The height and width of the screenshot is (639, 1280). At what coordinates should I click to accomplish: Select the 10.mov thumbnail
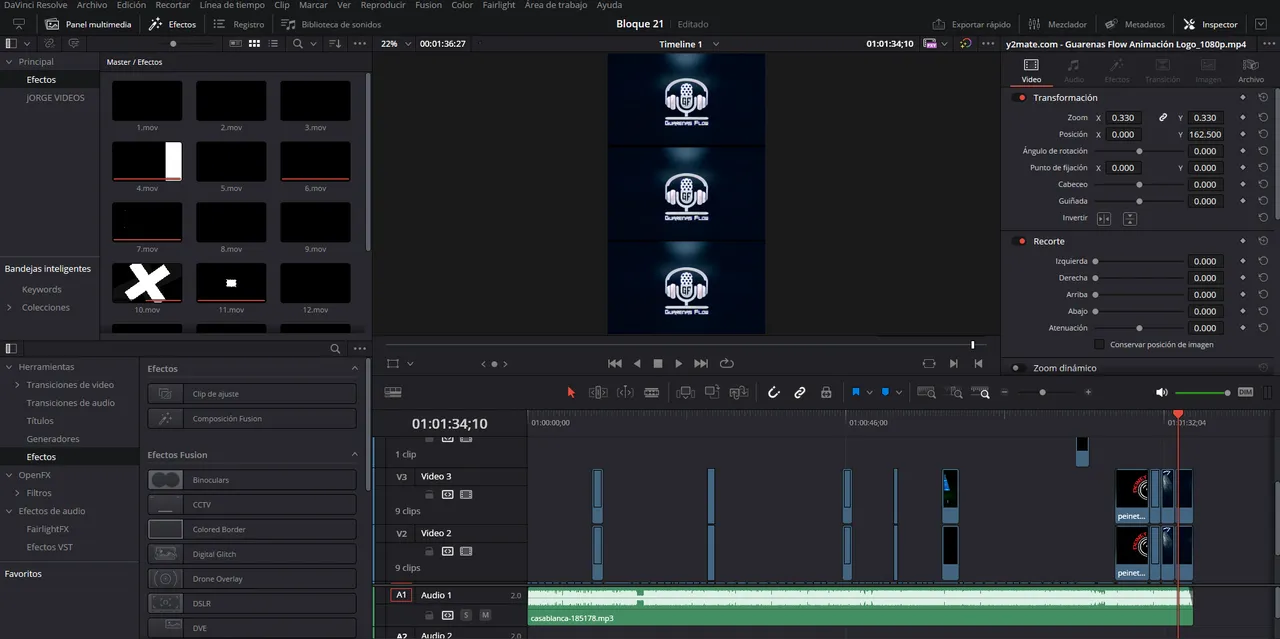click(x=147, y=283)
